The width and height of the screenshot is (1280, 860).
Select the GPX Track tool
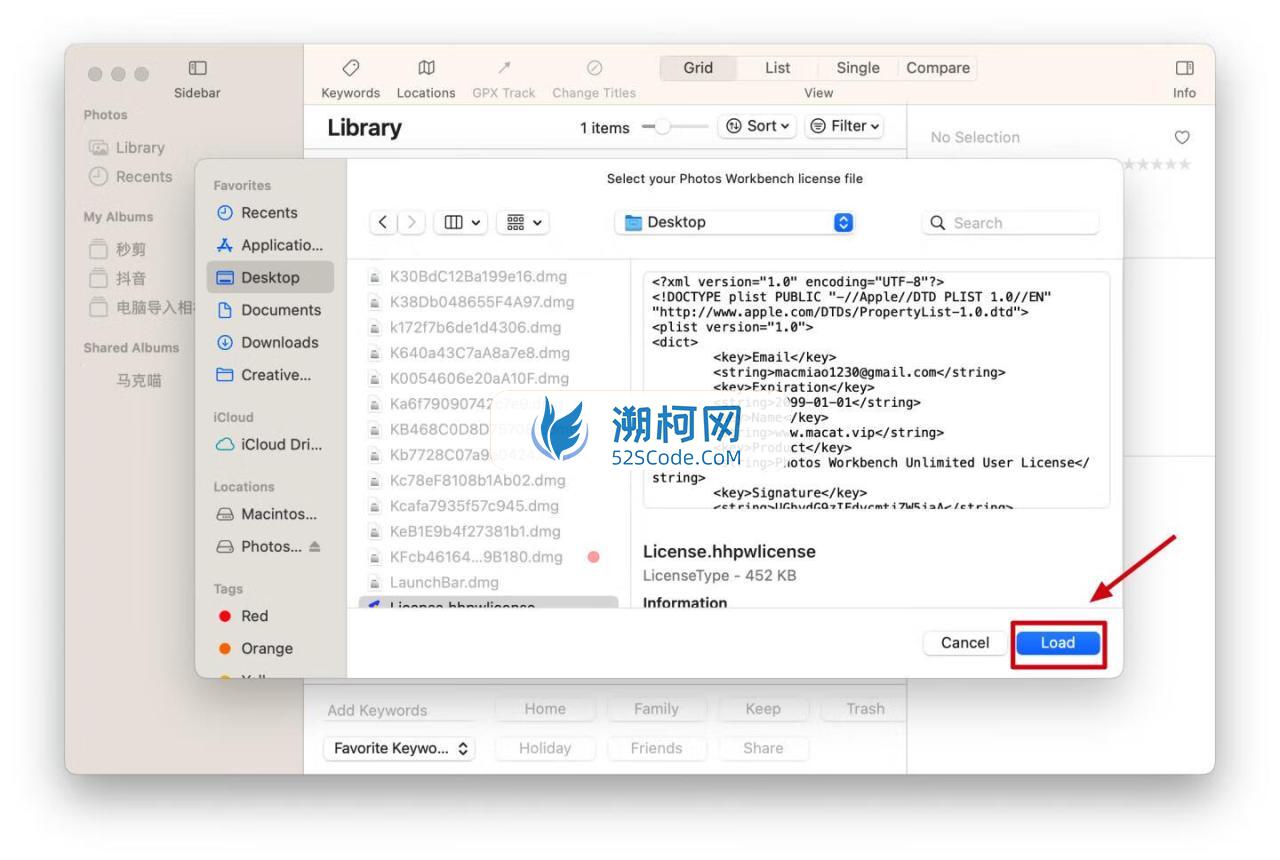504,79
